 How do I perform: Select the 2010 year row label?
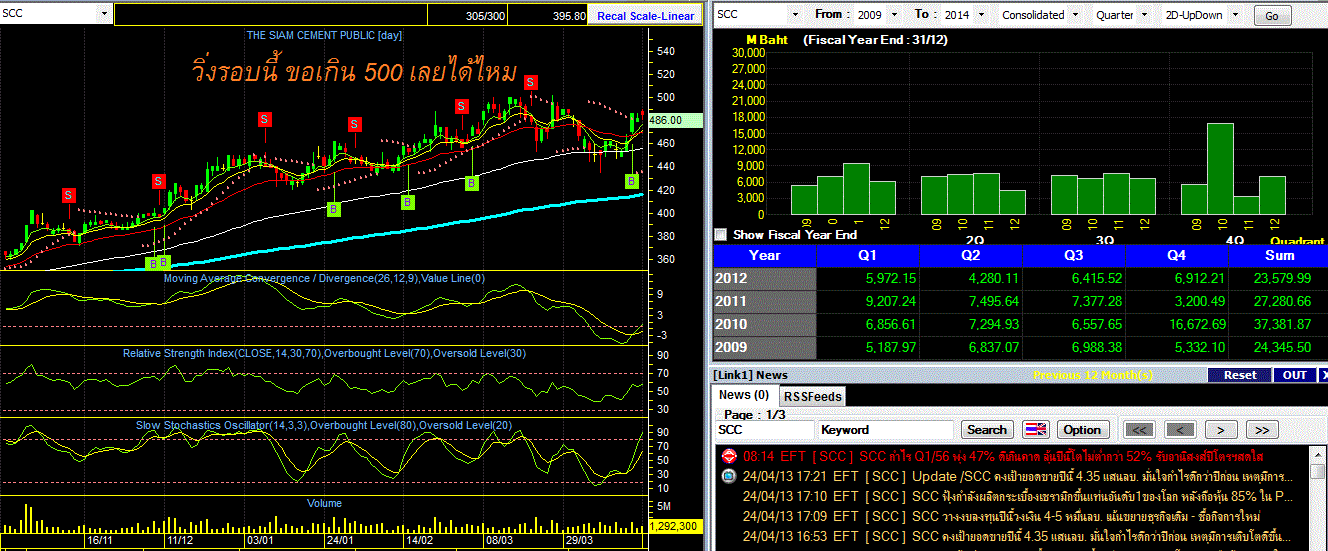click(x=765, y=324)
